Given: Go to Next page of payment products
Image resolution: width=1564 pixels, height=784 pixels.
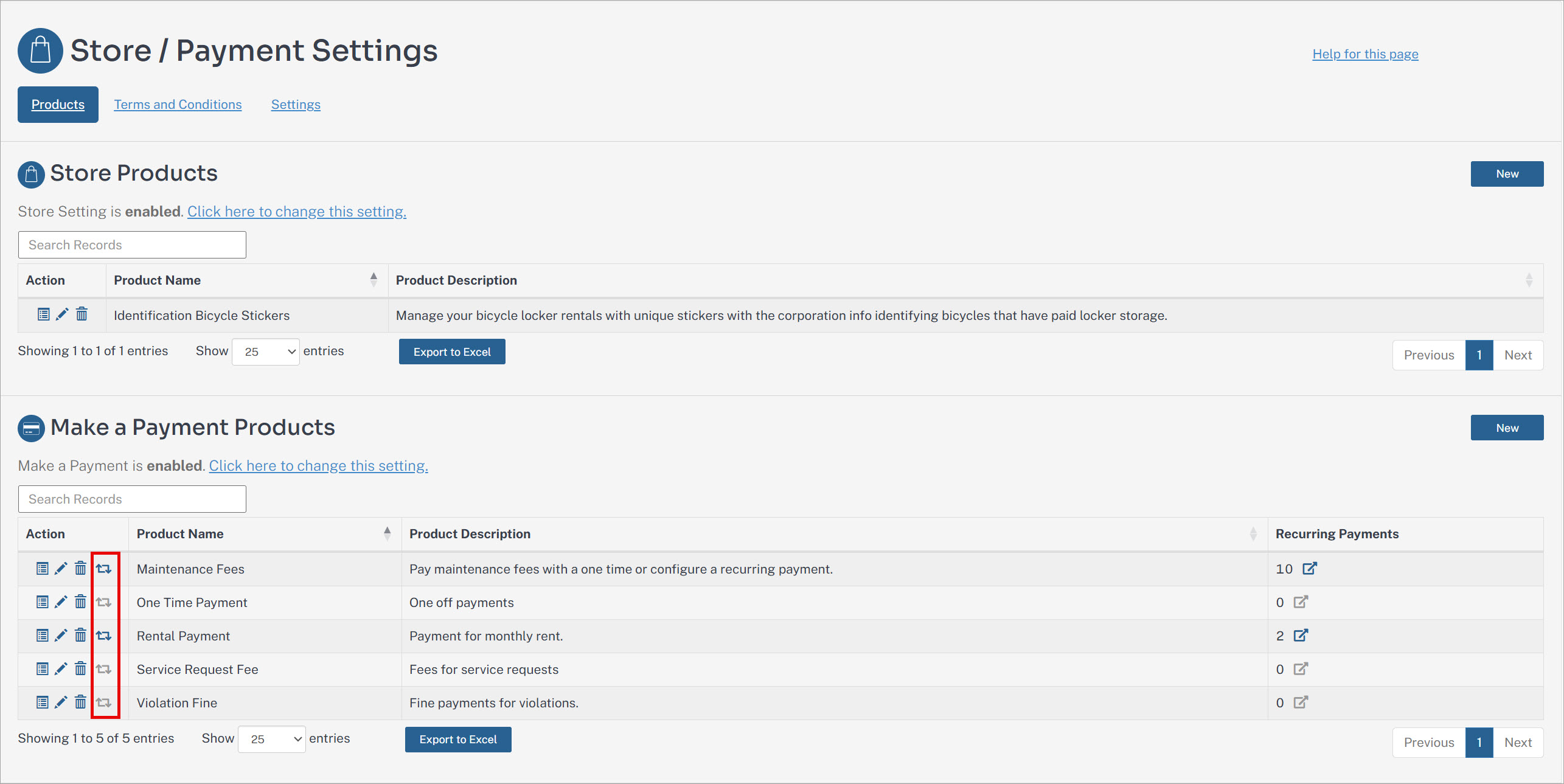Looking at the screenshot, I should (1518, 743).
